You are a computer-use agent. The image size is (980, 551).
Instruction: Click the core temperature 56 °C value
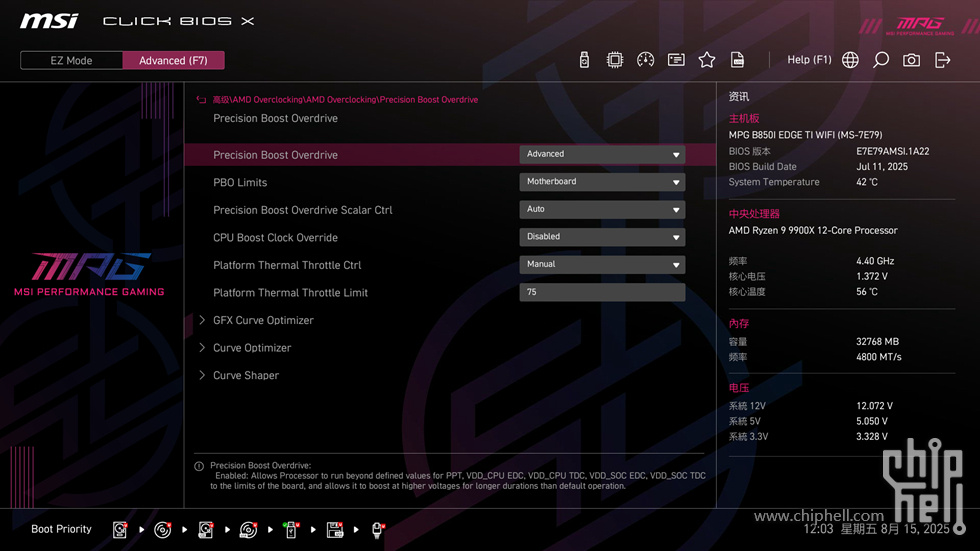(x=867, y=292)
